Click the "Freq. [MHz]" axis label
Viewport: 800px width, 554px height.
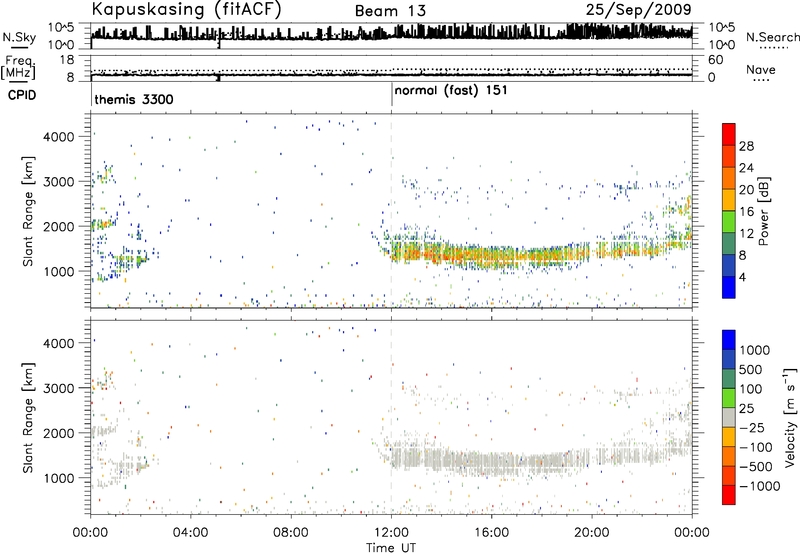coord(19,67)
